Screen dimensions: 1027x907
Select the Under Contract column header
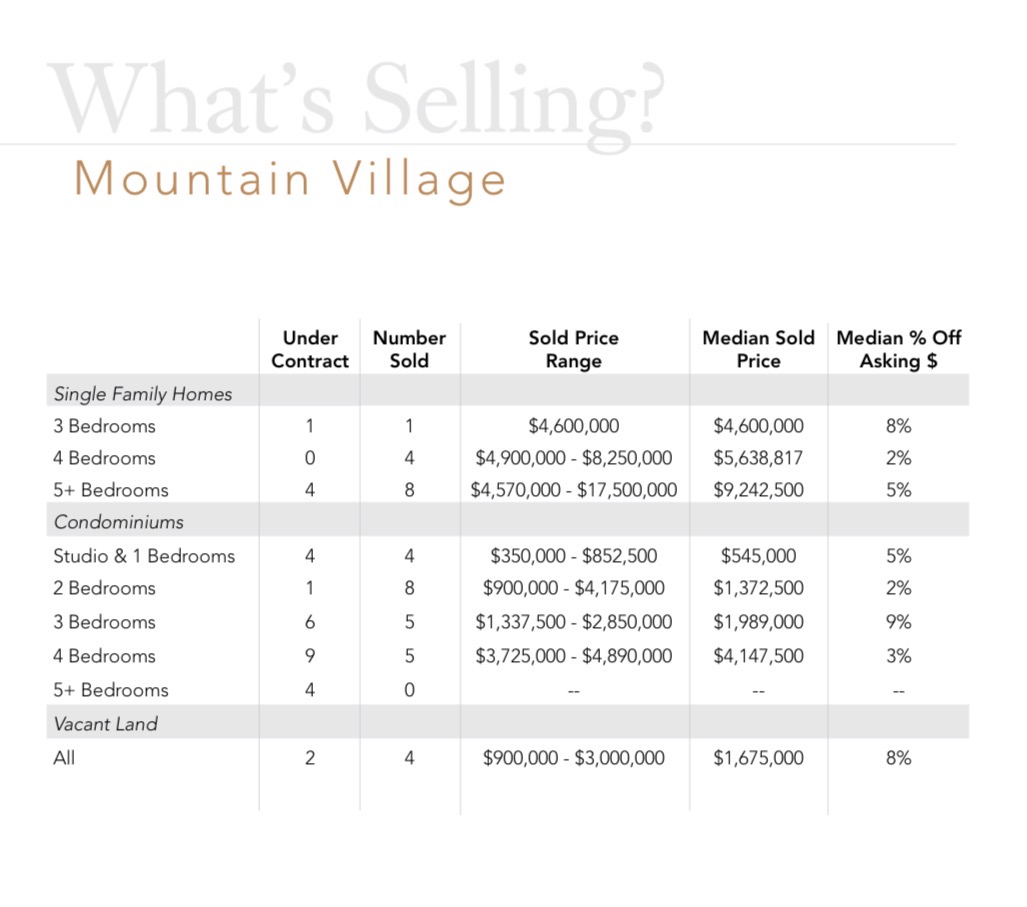[310, 349]
